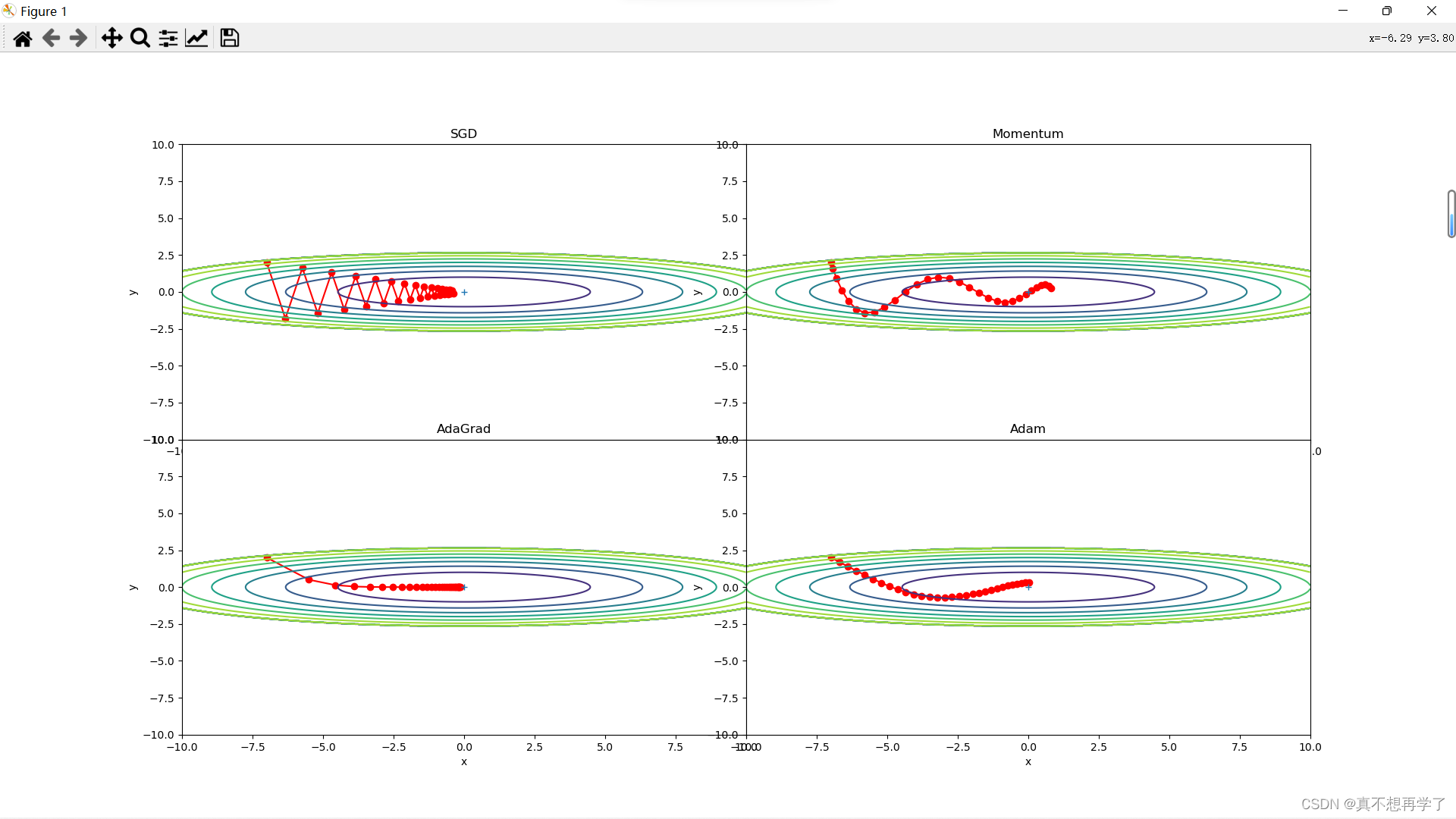Image resolution: width=1456 pixels, height=819 pixels.
Task: Click the Adam subplot title
Action: pos(1028,428)
